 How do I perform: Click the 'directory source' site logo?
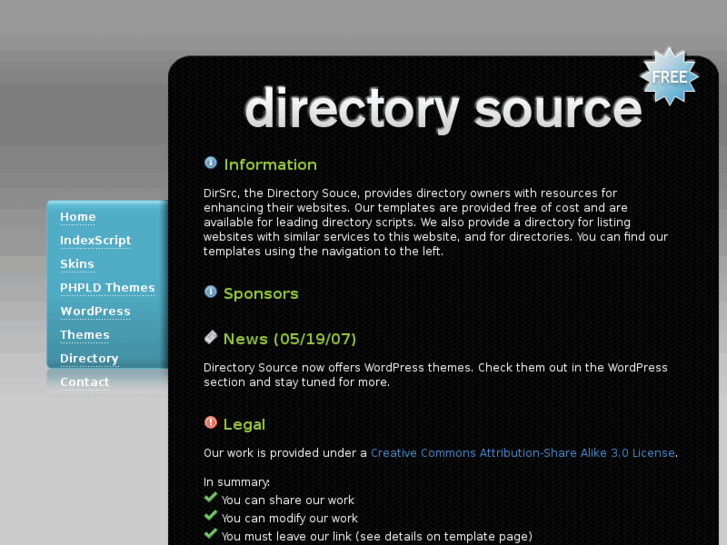[x=443, y=109]
